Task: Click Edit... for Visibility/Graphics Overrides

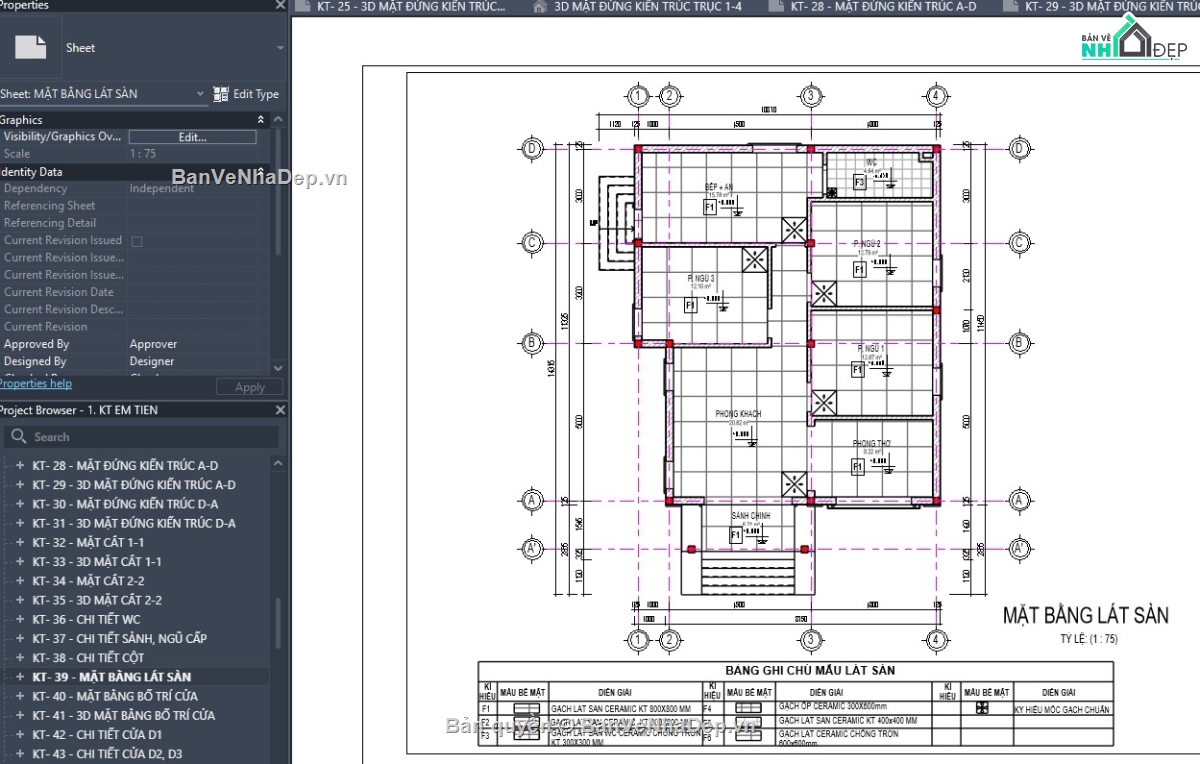Action: pyautogui.click(x=192, y=137)
